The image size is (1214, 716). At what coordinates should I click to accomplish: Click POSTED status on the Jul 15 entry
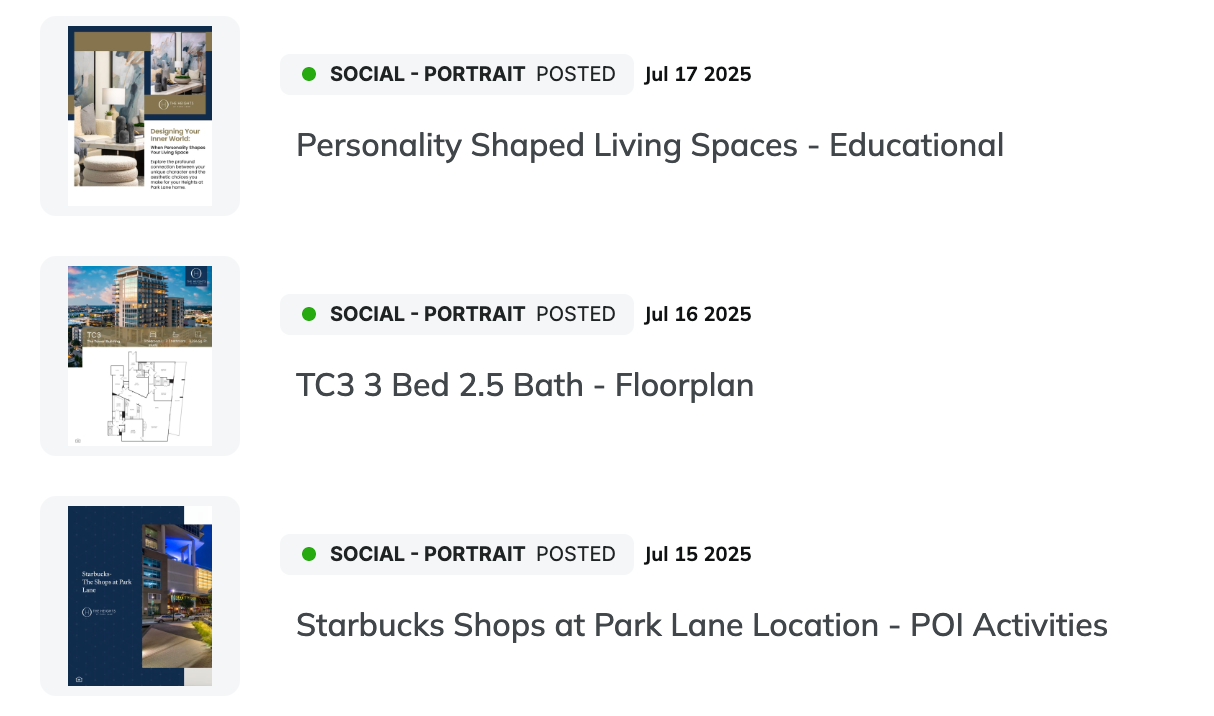[576, 554]
